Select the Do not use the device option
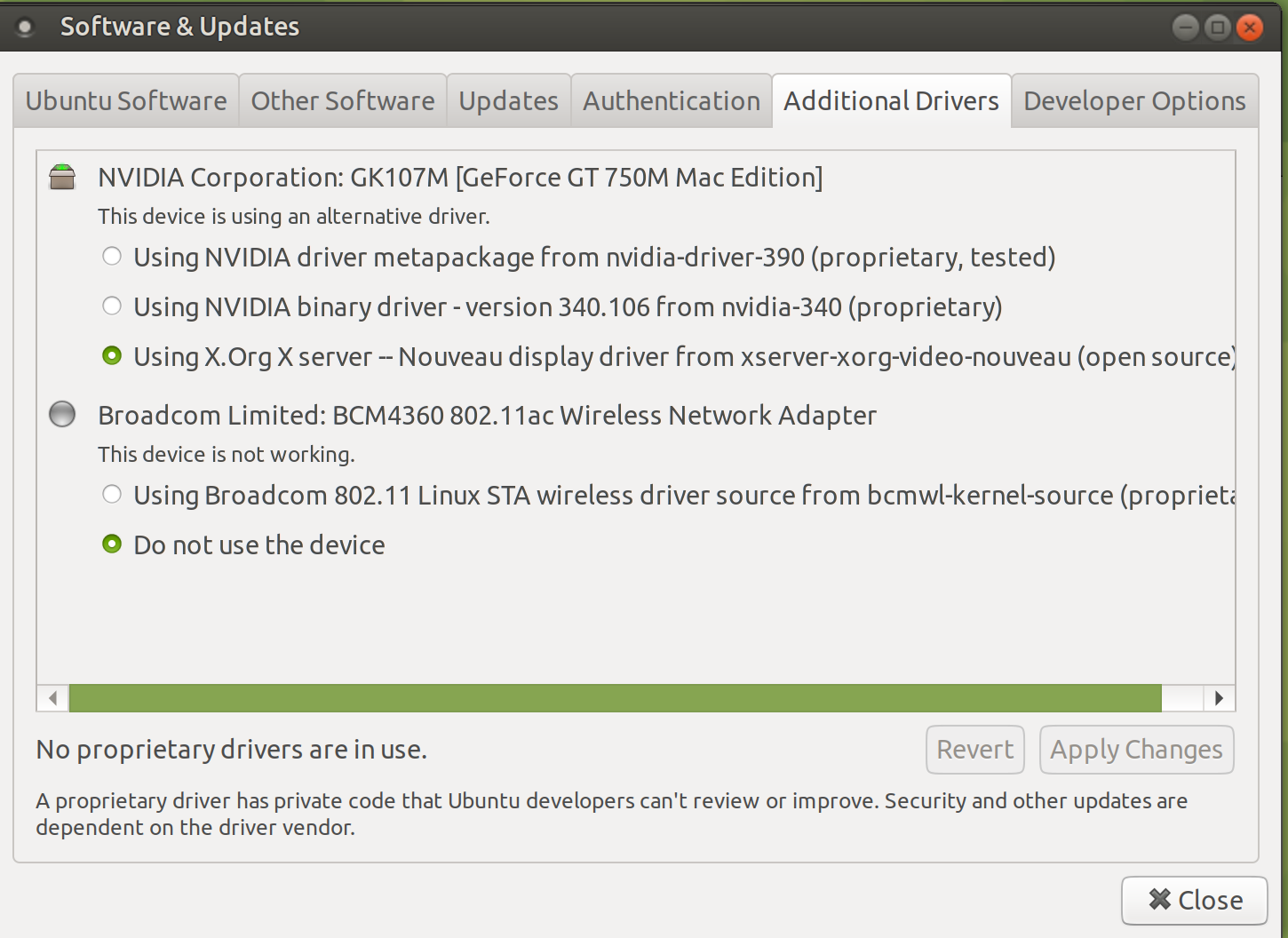 (x=244, y=545)
